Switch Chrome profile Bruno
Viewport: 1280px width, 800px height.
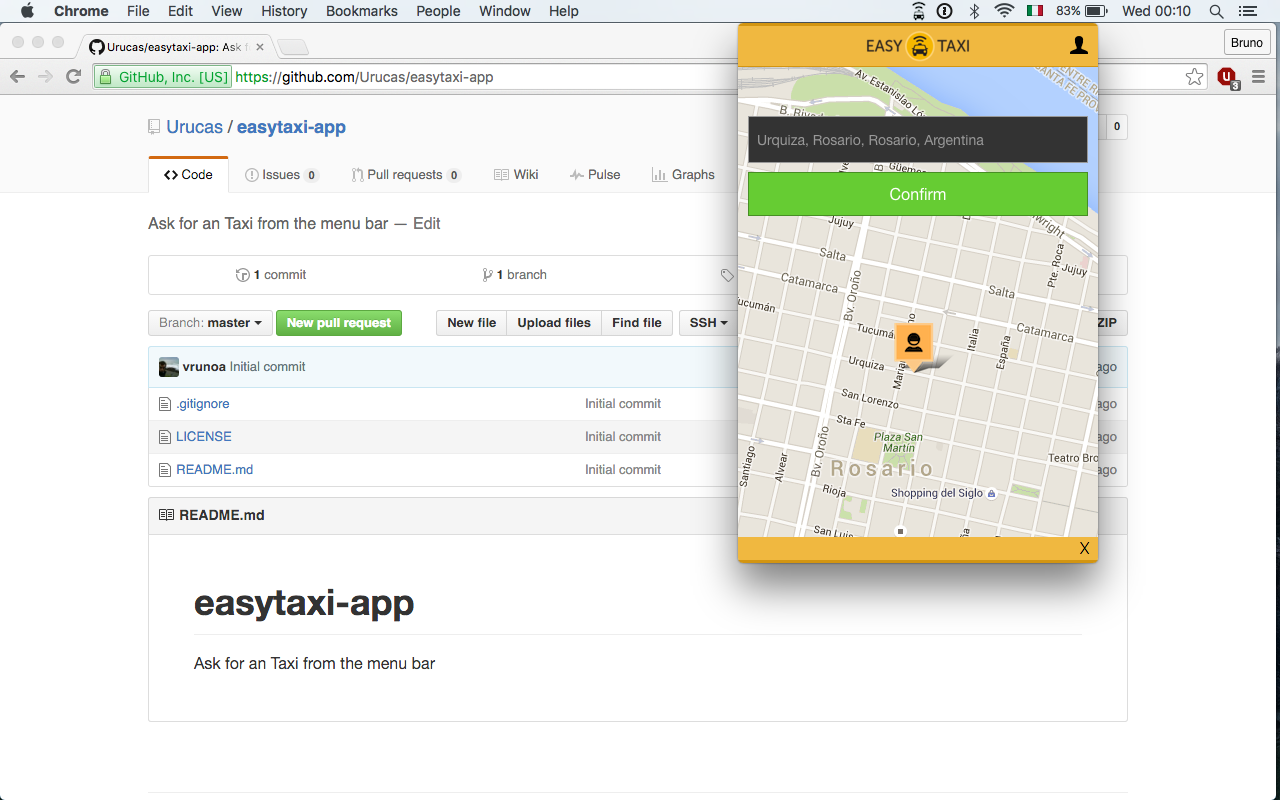pos(1246,43)
